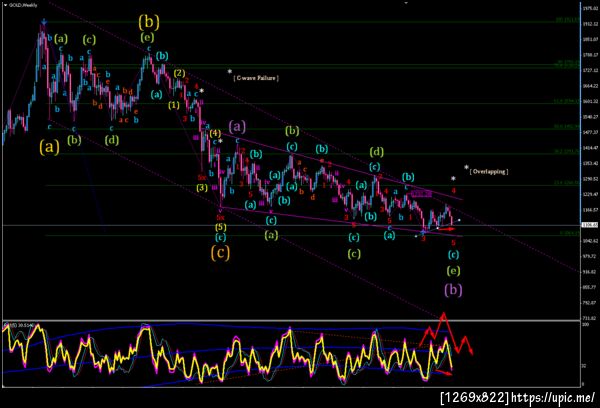Select the yellow (3) wave label

(202, 188)
